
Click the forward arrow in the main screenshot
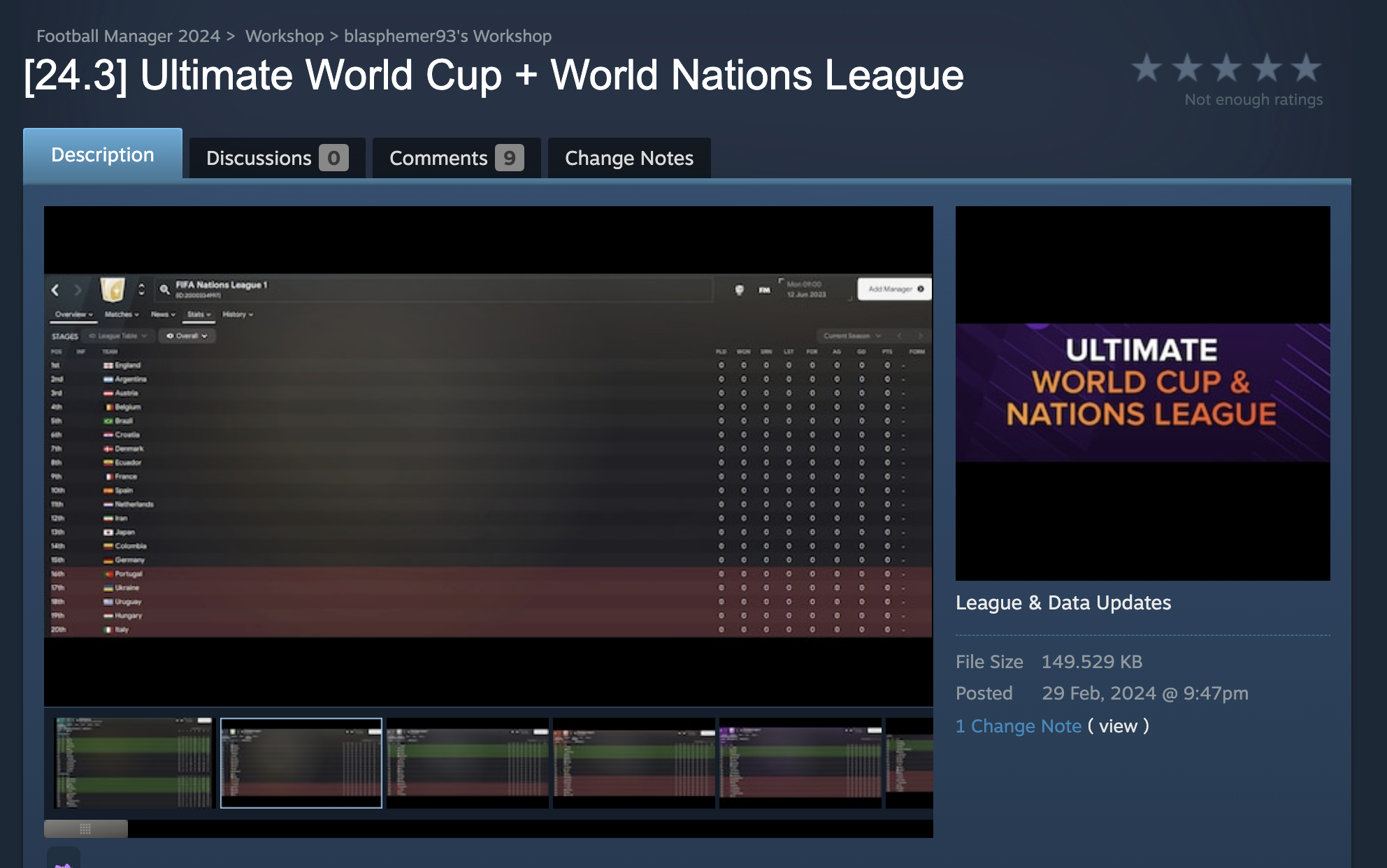click(x=78, y=289)
